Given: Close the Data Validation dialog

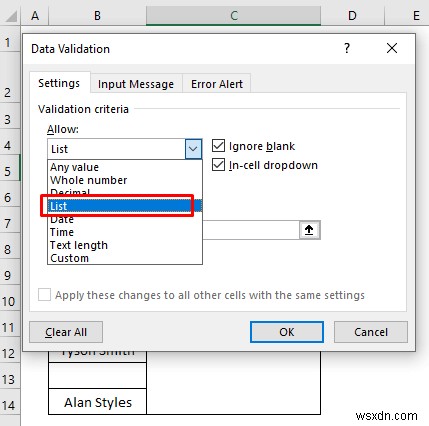Looking at the screenshot, I should 392,48.
